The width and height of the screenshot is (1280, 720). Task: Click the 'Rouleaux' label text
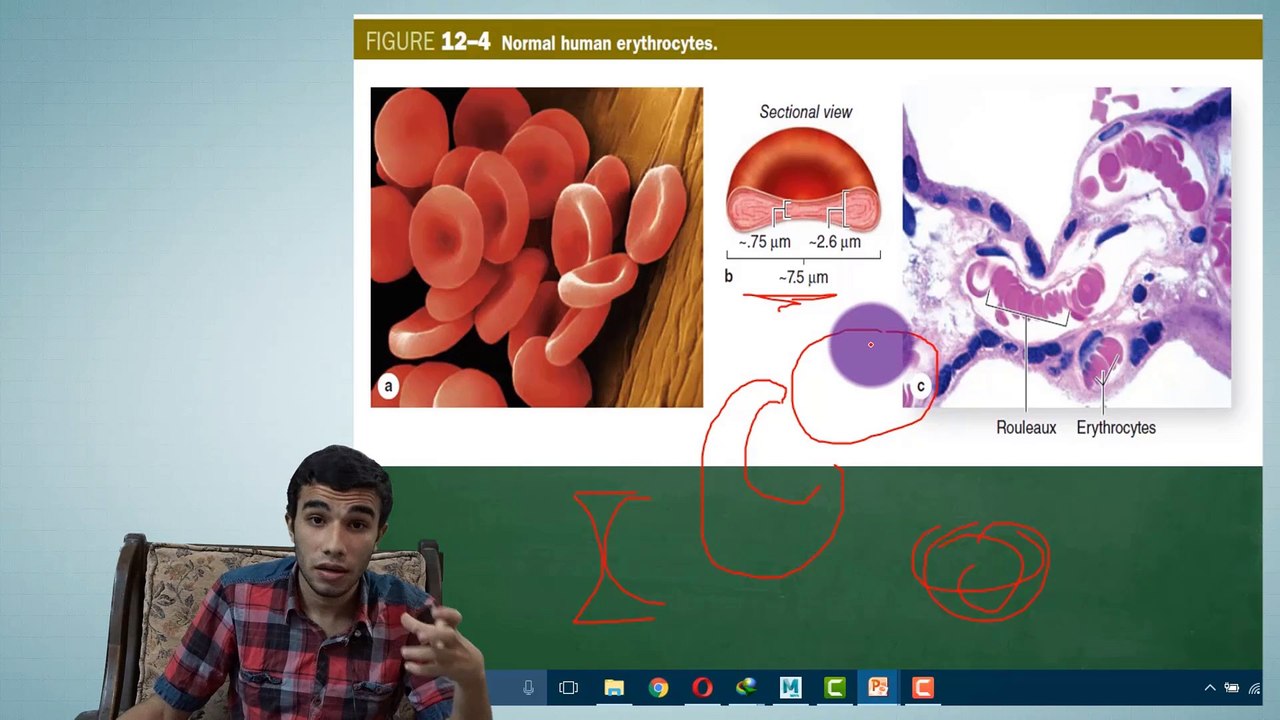click(x=1026, y=427)
